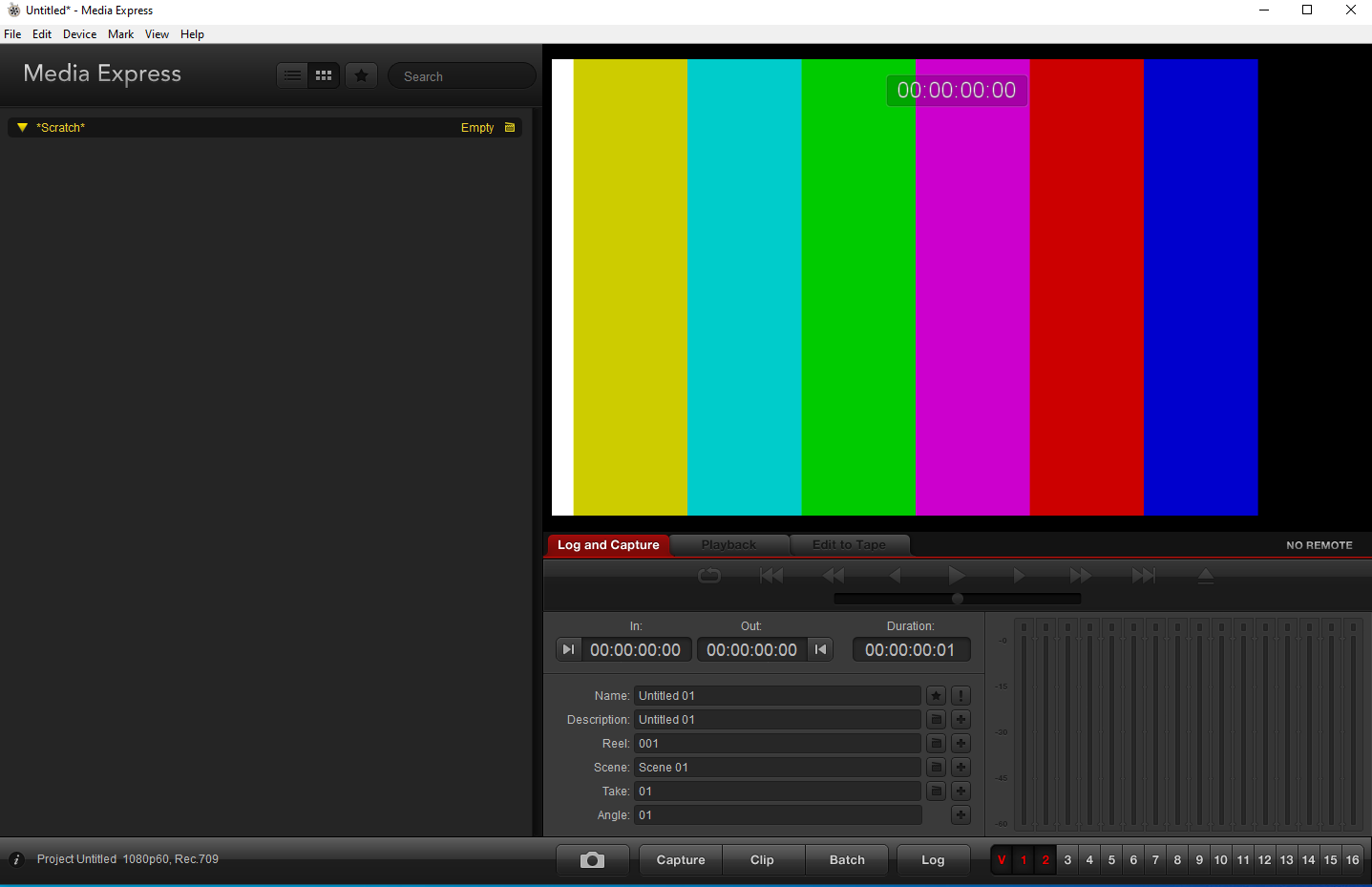Disable audio channel 2 in the meter strip
The height and width of the screenshot is (887, 1372).
coord(1045,859)
